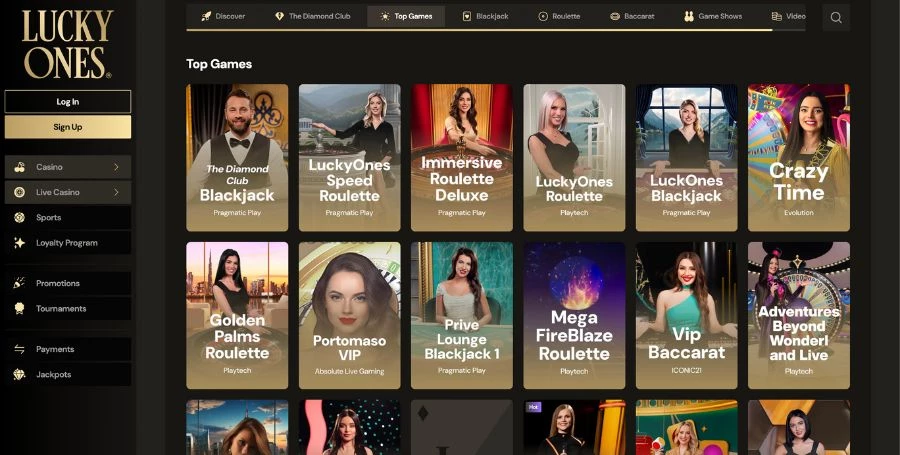Click the wheel icon on Roulette tab
The height and width of the screenshot is (455, 900).
(x=543, y=16)
